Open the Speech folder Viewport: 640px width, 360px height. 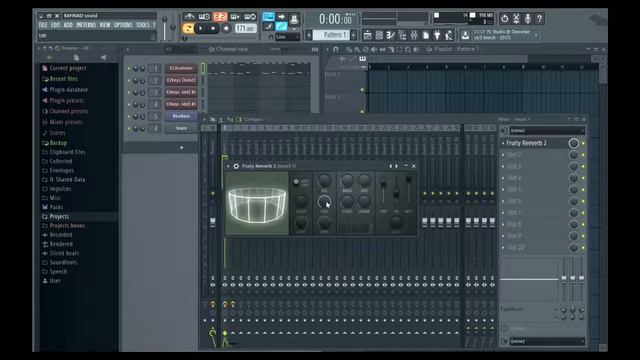58,271
